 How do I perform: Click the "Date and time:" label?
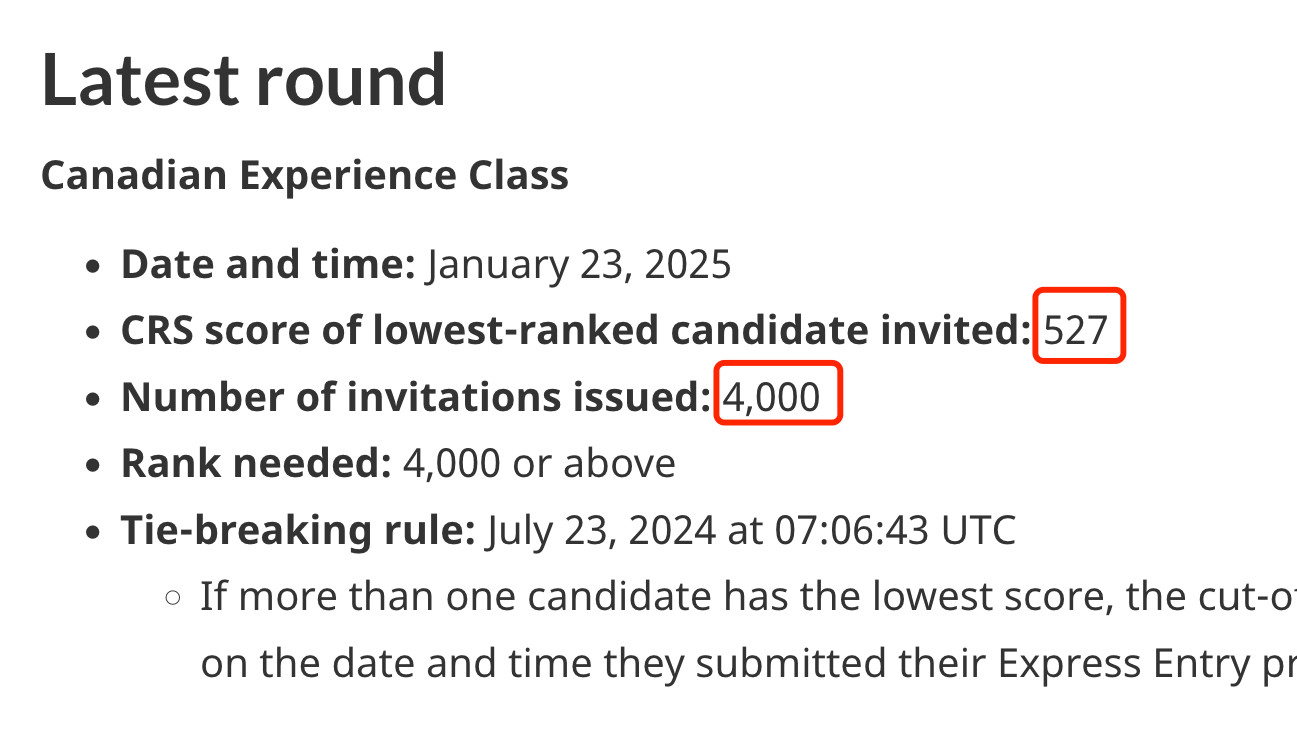268,265
